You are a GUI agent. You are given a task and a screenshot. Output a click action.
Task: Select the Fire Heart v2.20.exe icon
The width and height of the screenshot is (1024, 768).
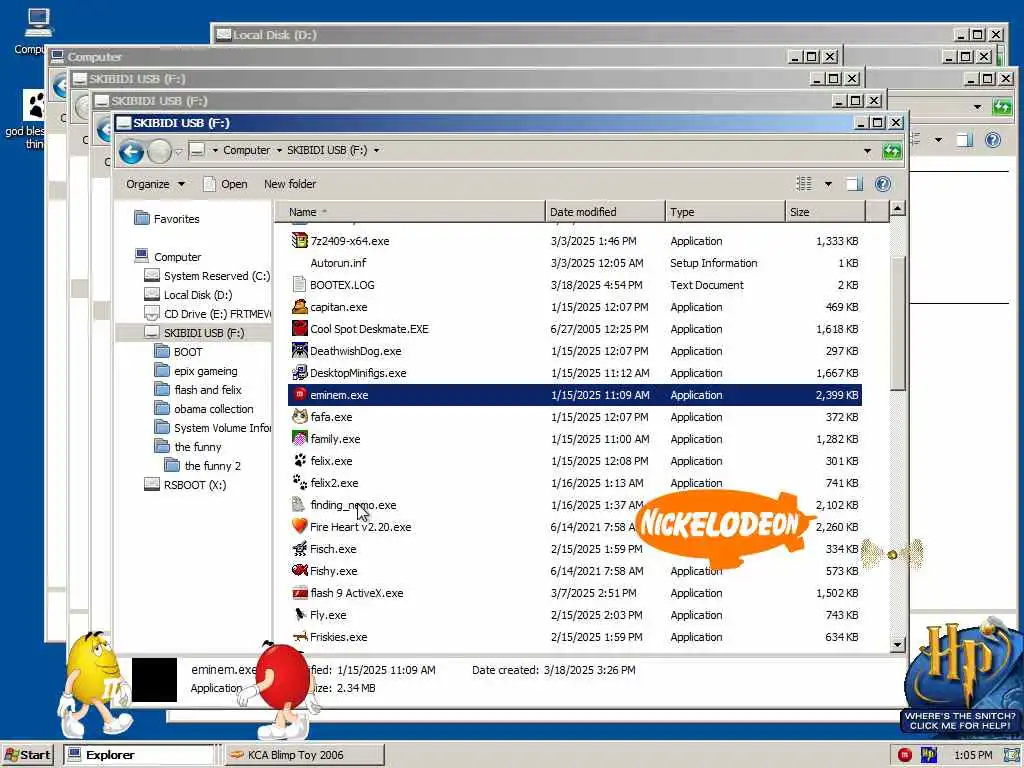[x=299, y=526]
